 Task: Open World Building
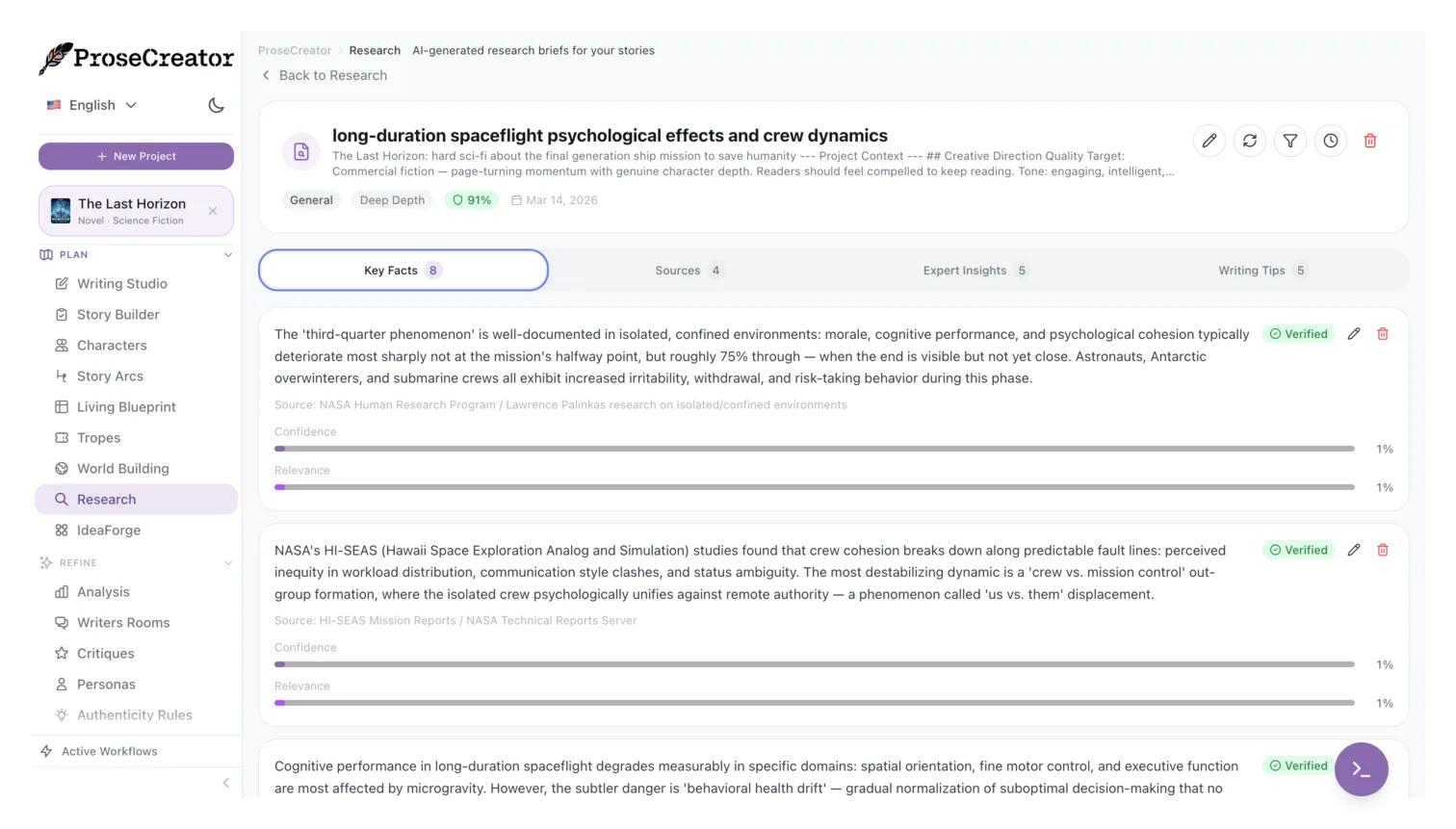(x=122, y=469)
